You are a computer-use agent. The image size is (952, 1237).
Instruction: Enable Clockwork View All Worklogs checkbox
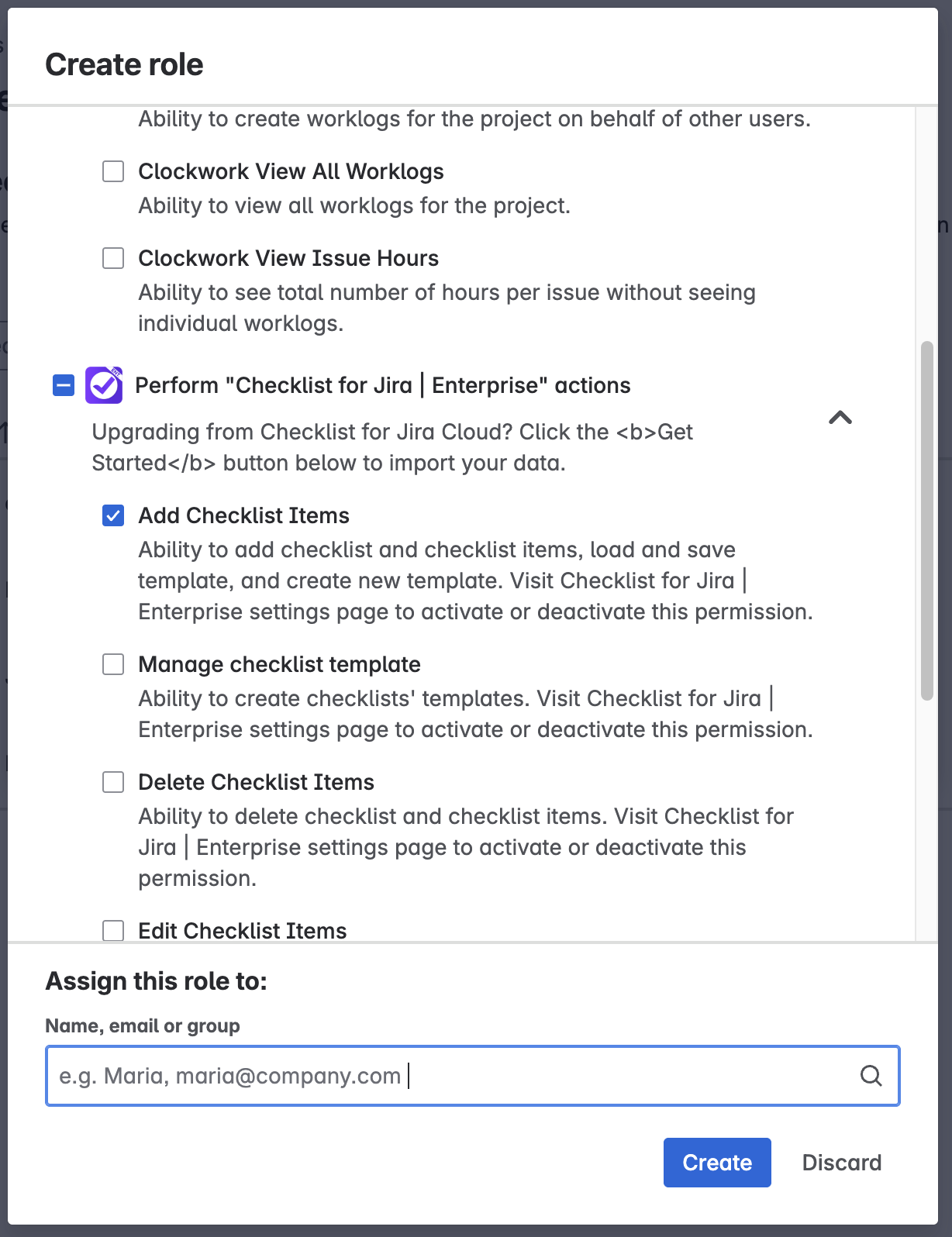coord(113,171)
